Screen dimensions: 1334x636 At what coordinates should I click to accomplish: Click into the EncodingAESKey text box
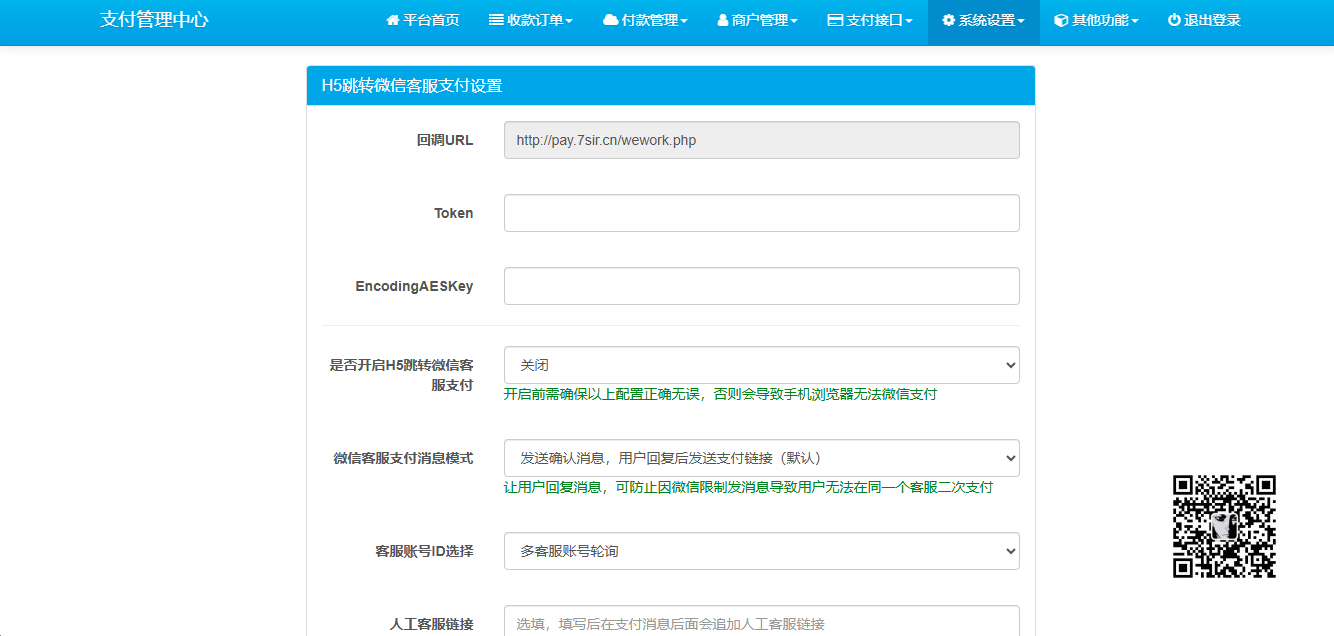761,286
